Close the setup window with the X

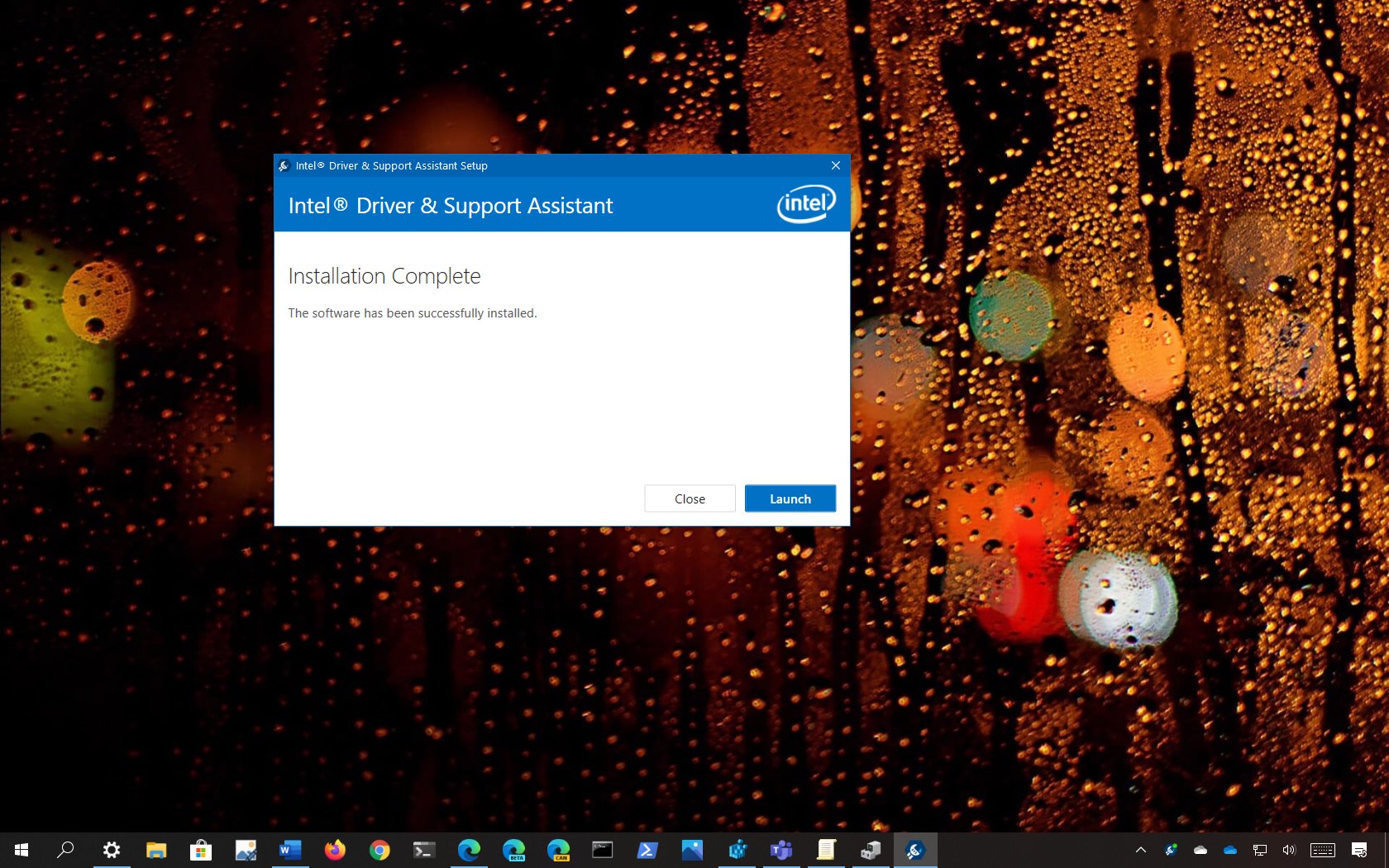(x=836, y=165)
